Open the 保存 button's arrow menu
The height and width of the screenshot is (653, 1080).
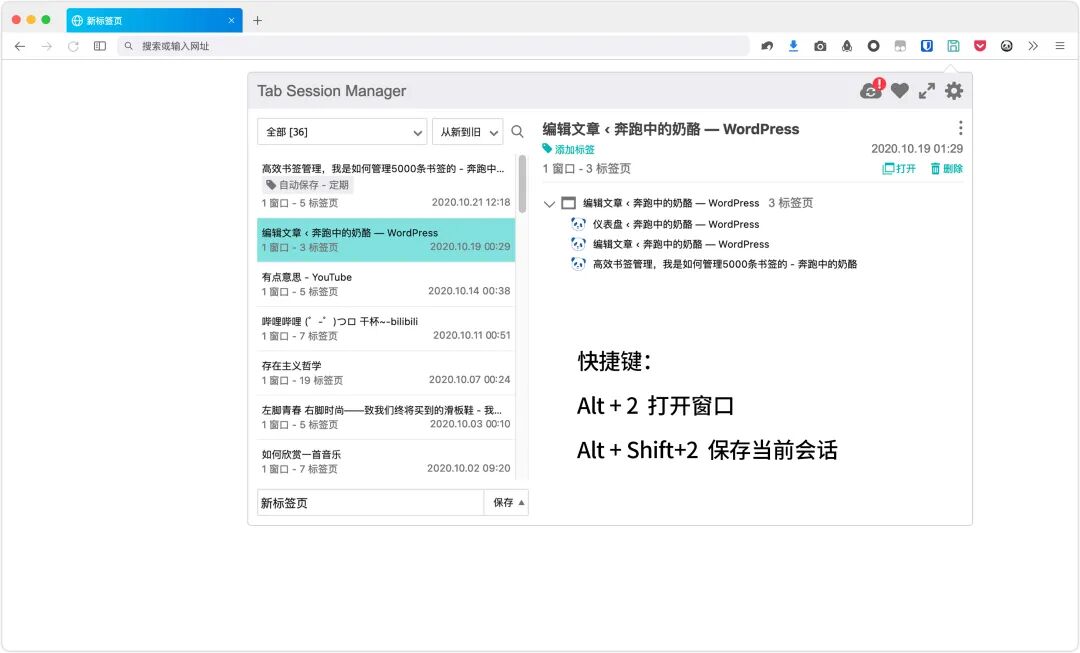pos(521,503)
